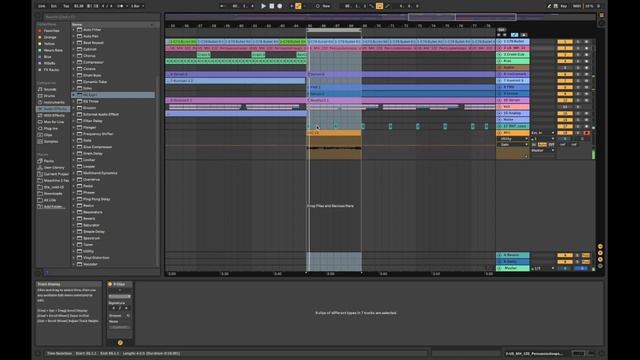Unfold the 1-C78 Bullet track

[500, 42]
